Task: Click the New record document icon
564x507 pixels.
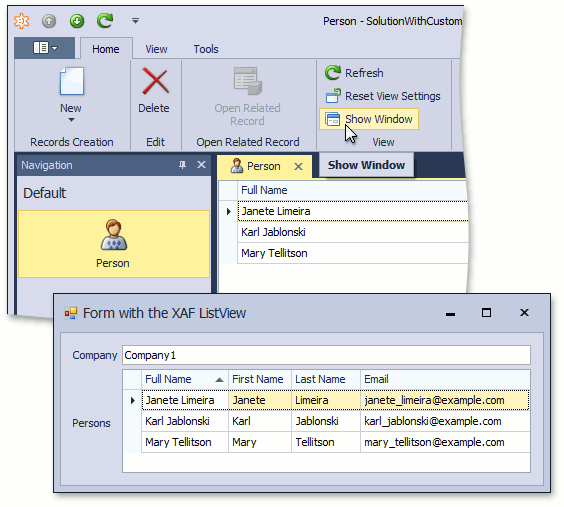Action: click(x=72, y=81)
